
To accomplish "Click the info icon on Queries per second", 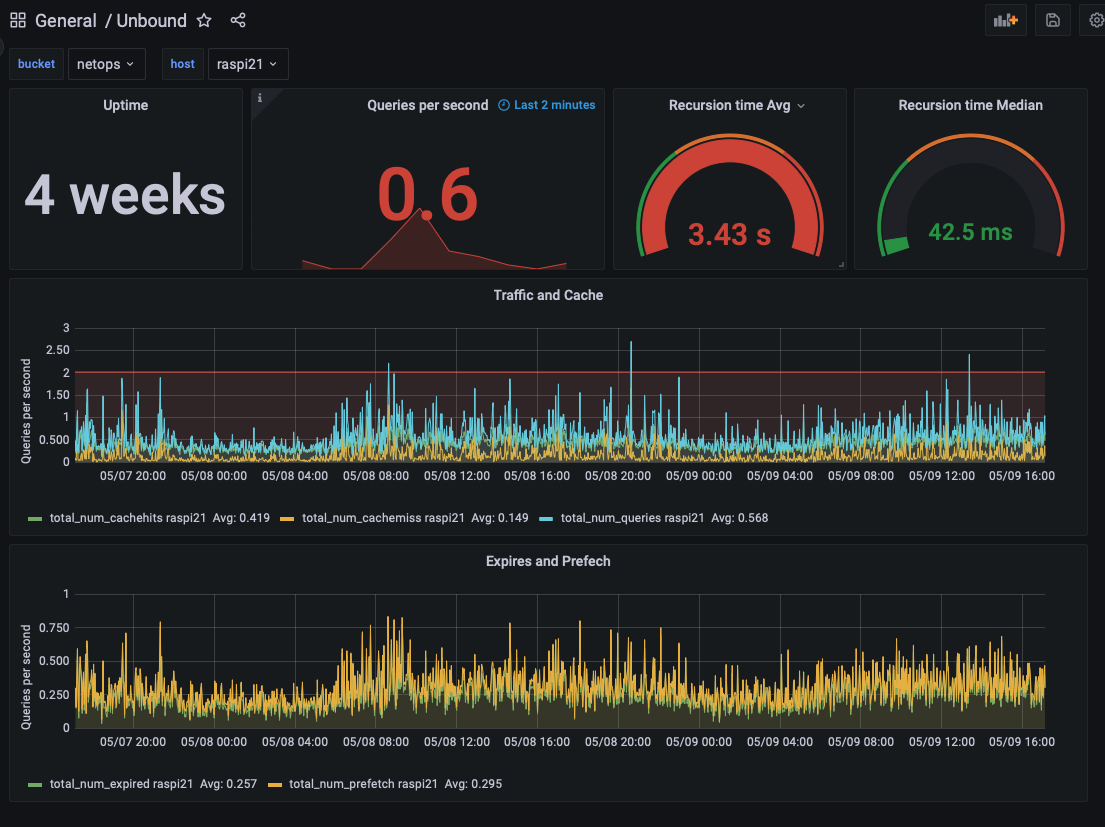I will point(260,98).
